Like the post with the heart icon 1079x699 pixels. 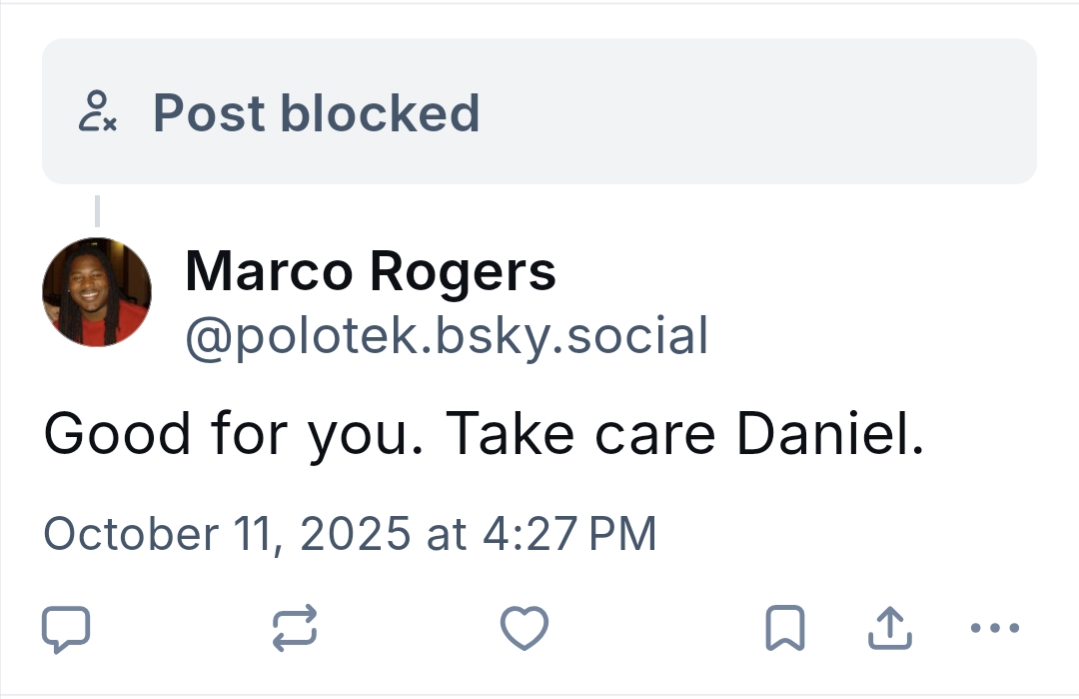point(524,628)
